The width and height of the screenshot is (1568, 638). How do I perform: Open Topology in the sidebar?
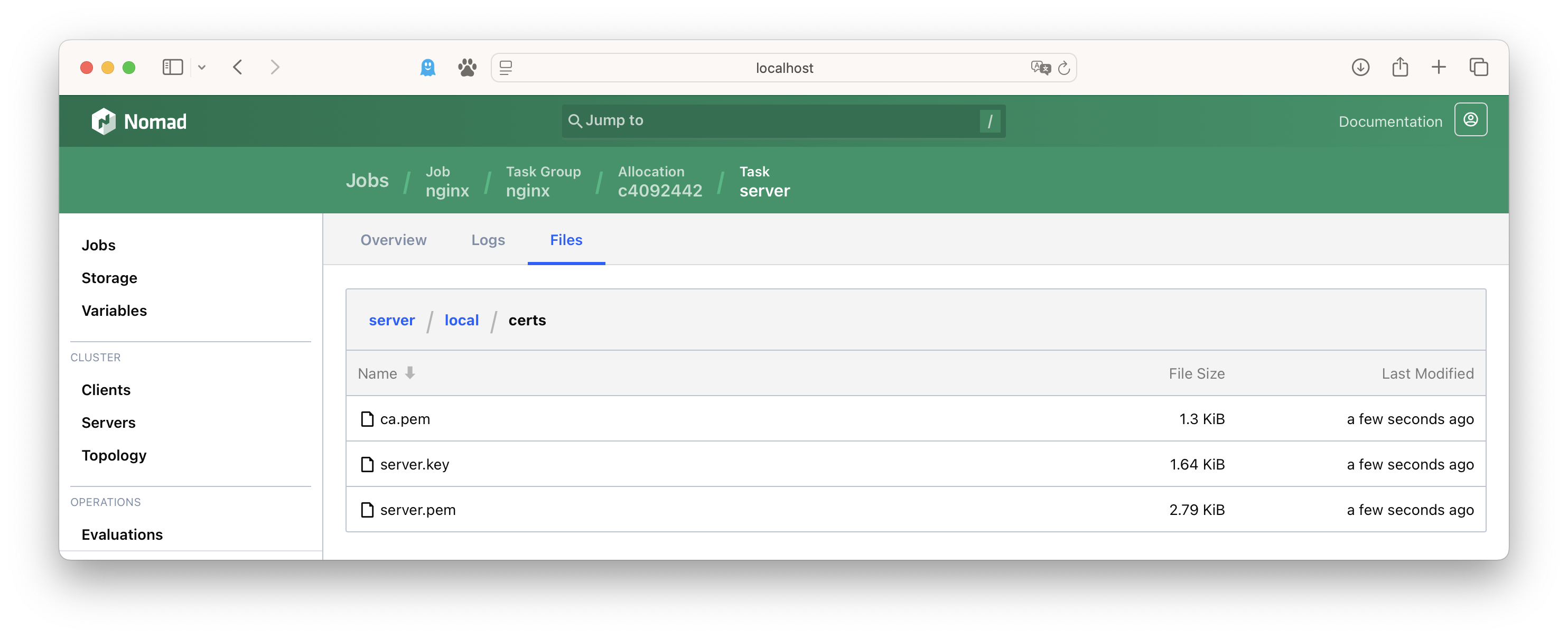point(114,455)
